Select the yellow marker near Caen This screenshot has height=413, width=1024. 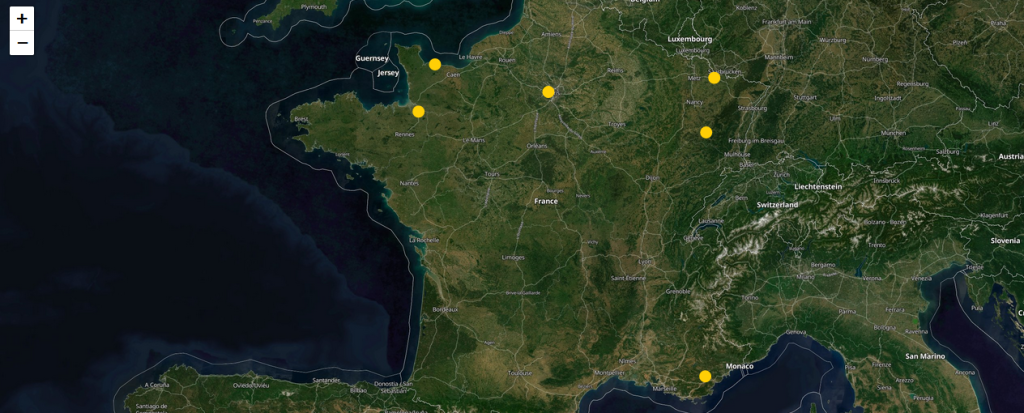(435, 65)
